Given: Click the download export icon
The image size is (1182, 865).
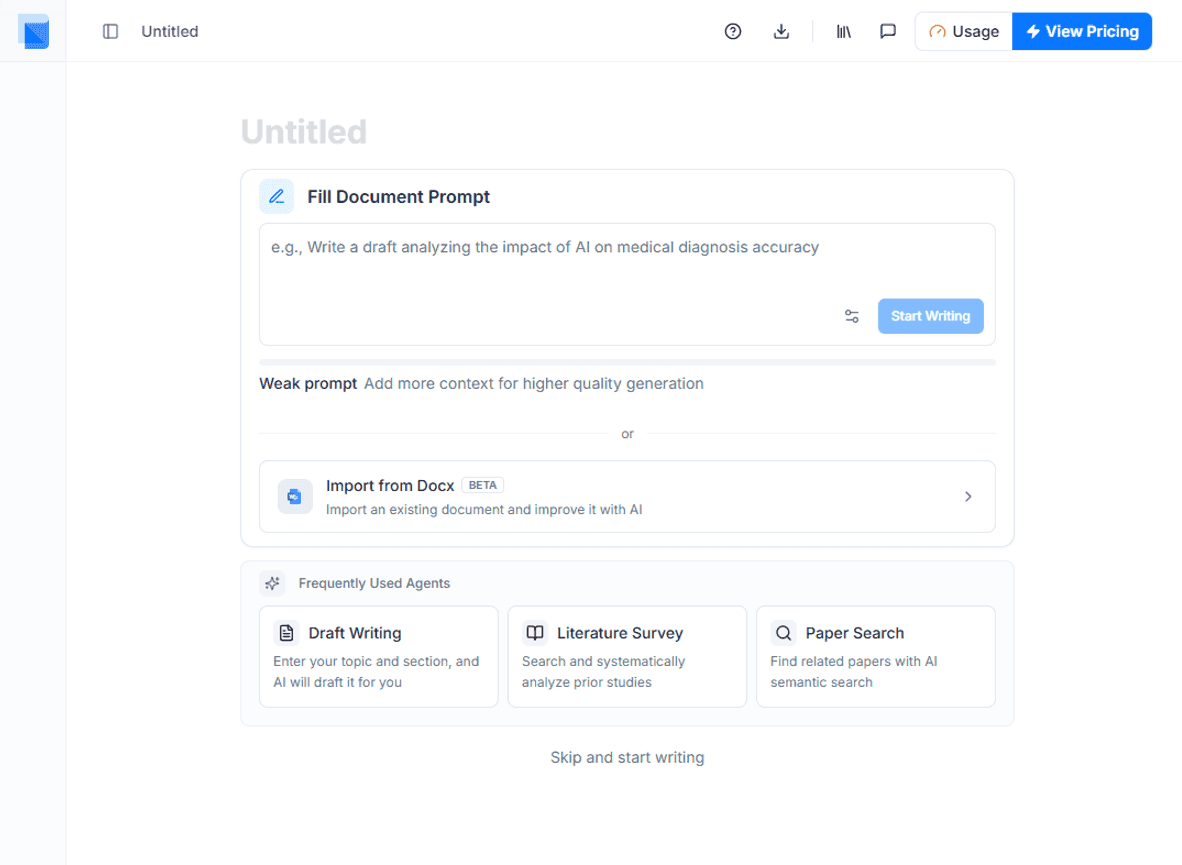Looking at the screenshot, I should coord(782,32).
